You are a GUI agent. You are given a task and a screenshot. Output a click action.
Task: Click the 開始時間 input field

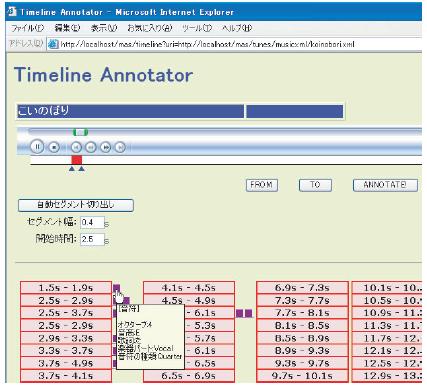[x=92, y=239]
